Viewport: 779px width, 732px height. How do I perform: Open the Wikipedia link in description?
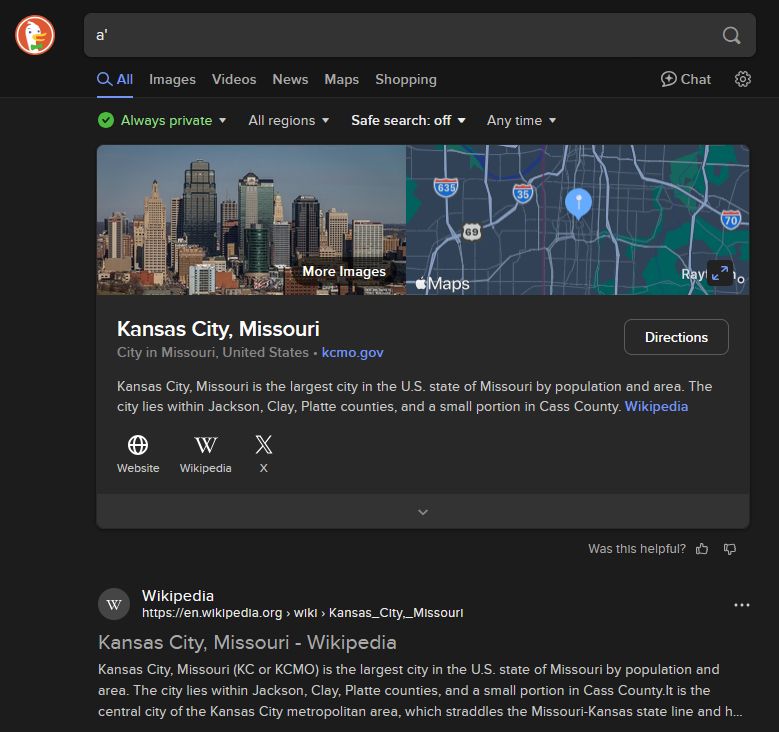[x=656, y=407]
